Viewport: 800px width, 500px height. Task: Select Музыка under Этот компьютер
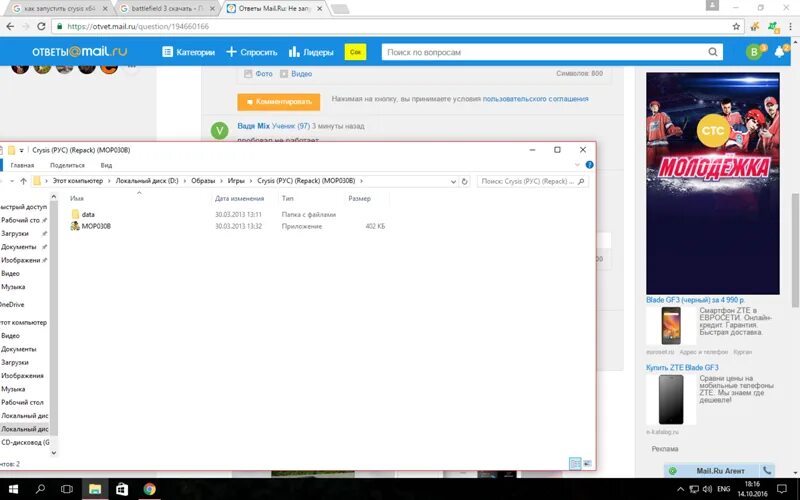(13, 389)
